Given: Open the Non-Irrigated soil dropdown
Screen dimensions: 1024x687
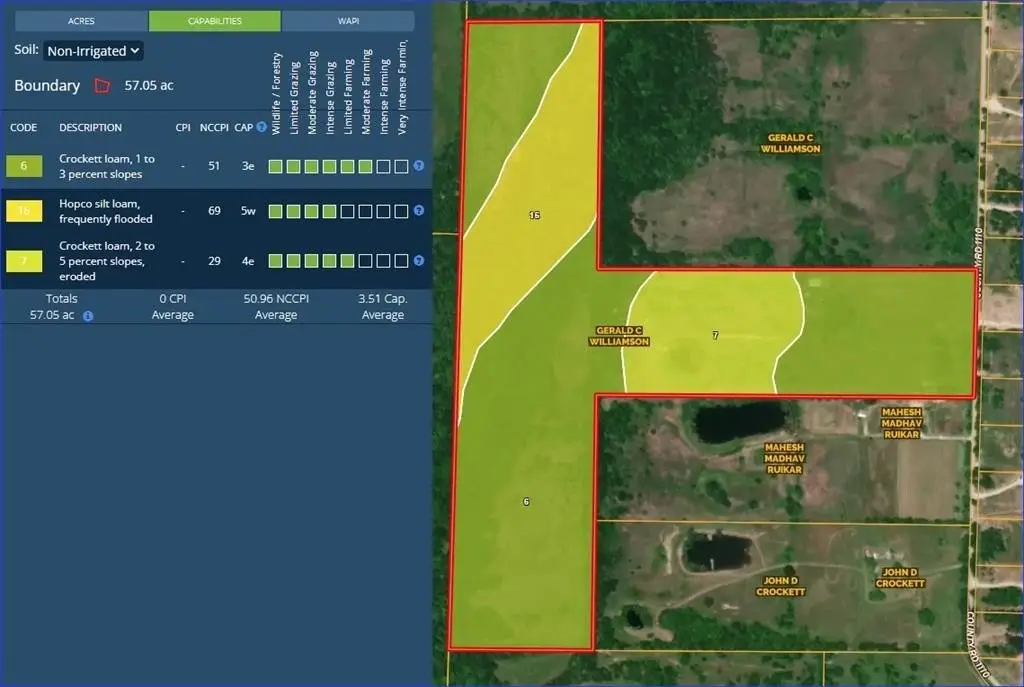Looking at the screenshot, I should (93, 50).
